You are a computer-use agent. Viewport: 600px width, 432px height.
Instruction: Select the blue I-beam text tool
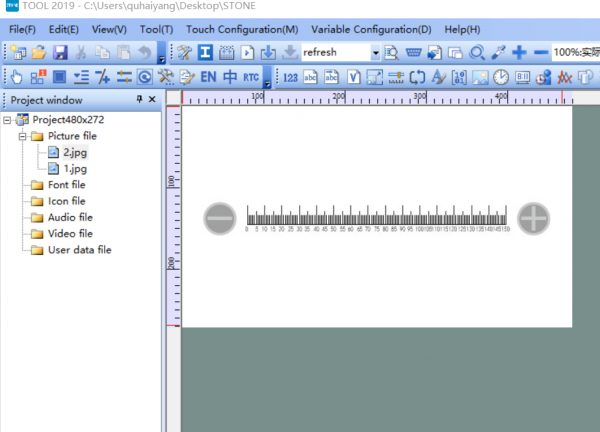(x=205, y=52)
